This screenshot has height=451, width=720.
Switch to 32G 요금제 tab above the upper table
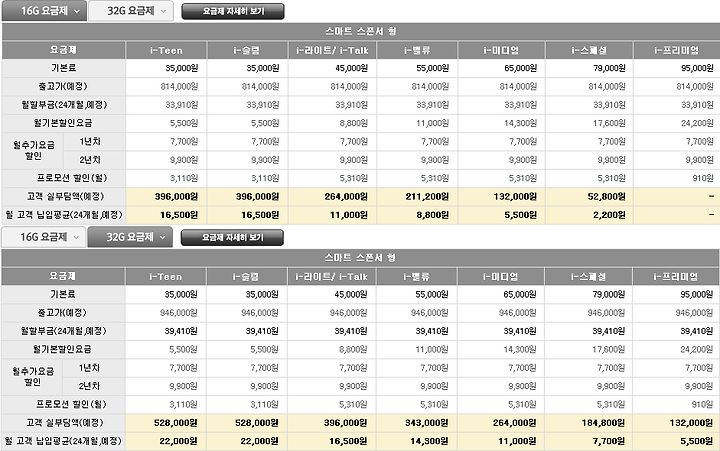coord(131,11)
